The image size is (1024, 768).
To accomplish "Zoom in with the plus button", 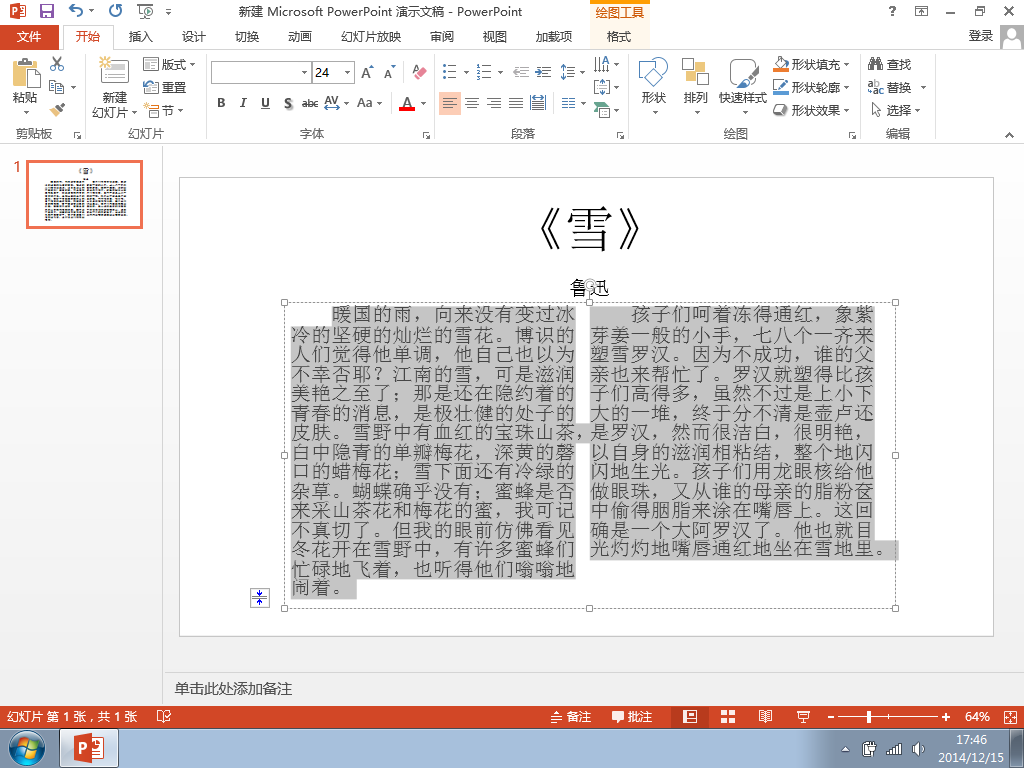I will click(x=946, y=716).
